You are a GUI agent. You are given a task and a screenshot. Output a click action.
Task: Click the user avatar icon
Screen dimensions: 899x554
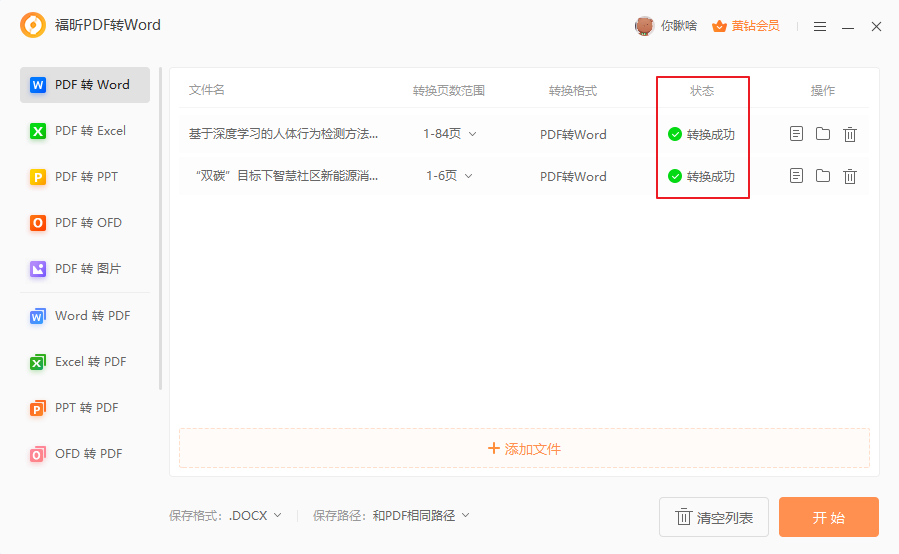tap(644, 26)
